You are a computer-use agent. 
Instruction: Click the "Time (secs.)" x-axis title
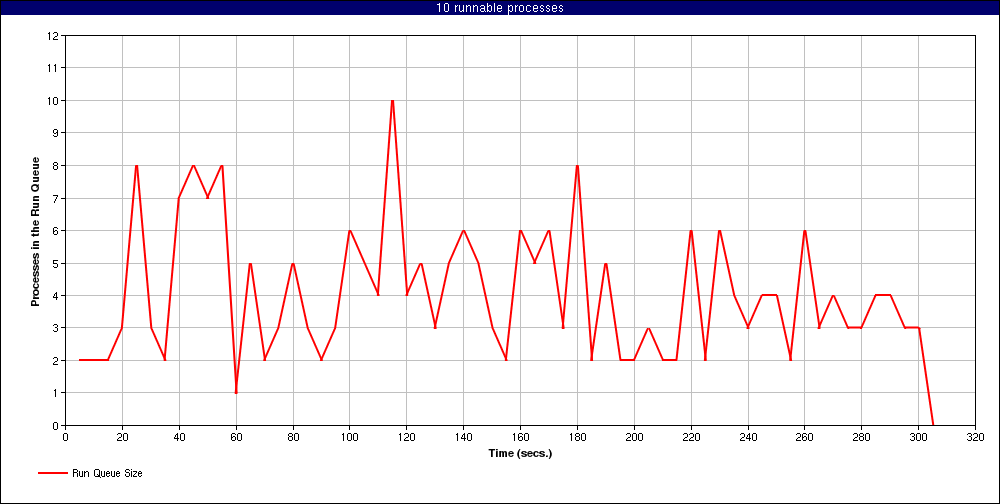click(x=520, y=454)
